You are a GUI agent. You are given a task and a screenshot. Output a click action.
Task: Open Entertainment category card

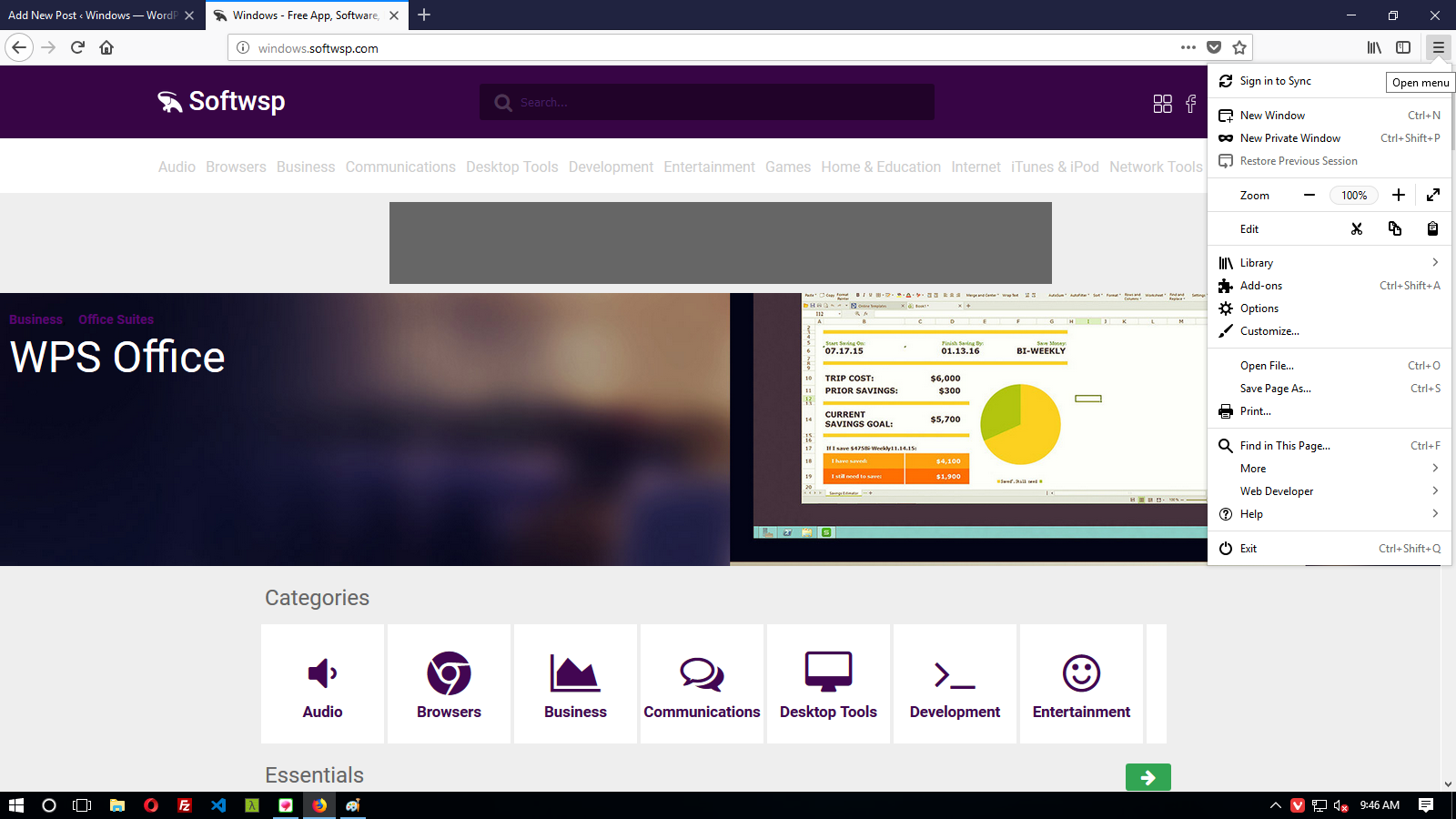(x=1081, y=683)
